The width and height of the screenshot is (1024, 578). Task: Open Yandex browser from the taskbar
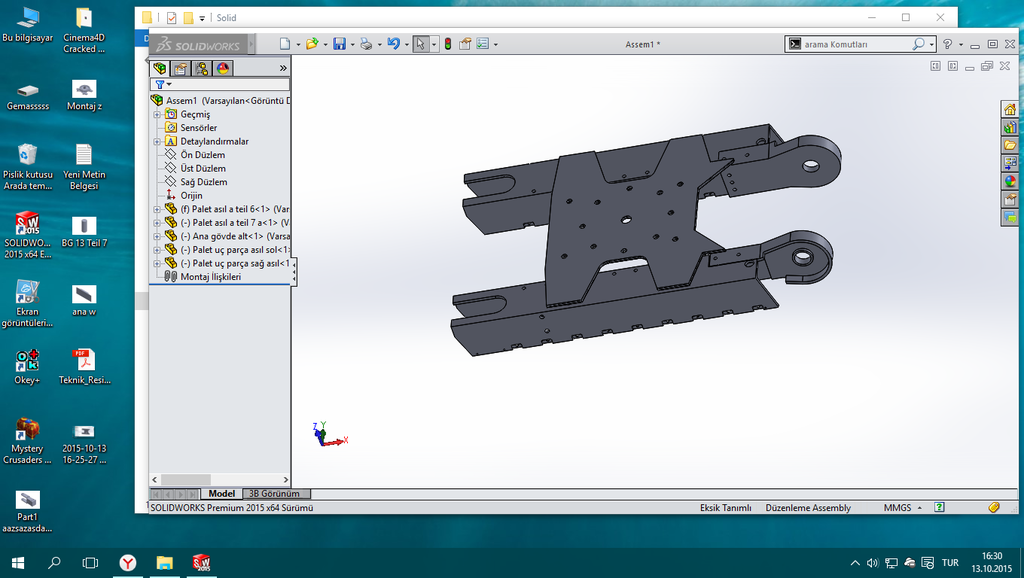click(x=128, y=563)
